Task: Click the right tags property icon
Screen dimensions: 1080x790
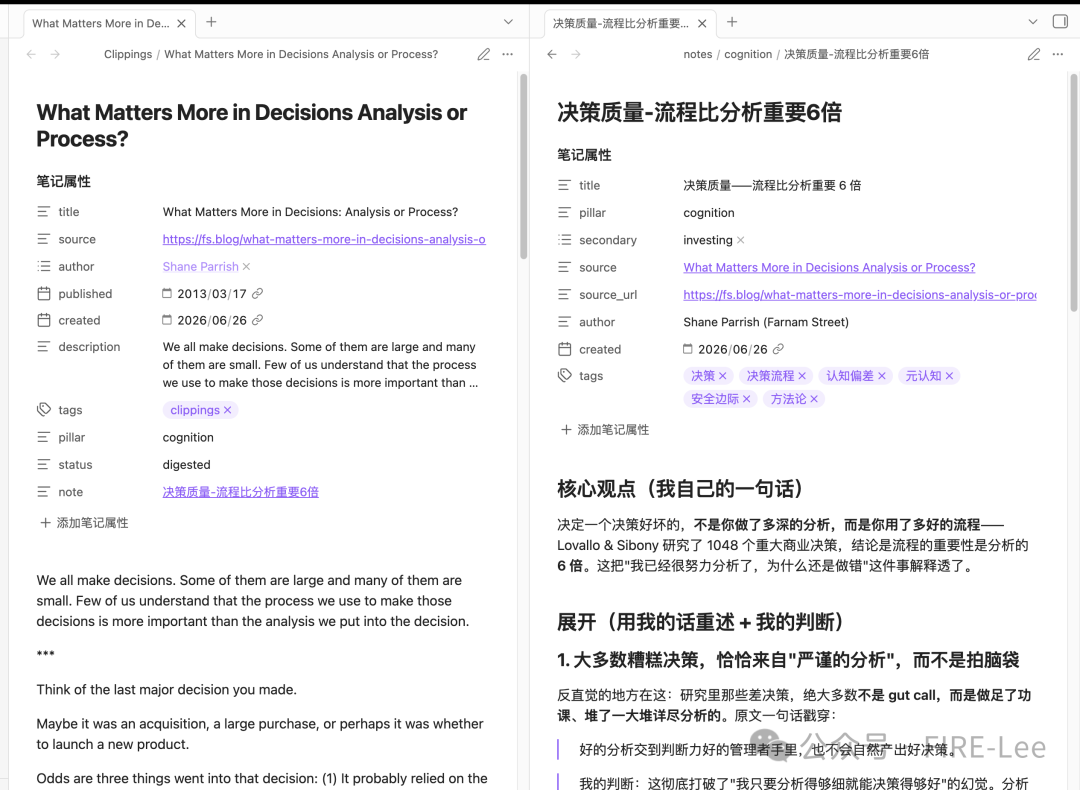Action: [x=565, y=375]
